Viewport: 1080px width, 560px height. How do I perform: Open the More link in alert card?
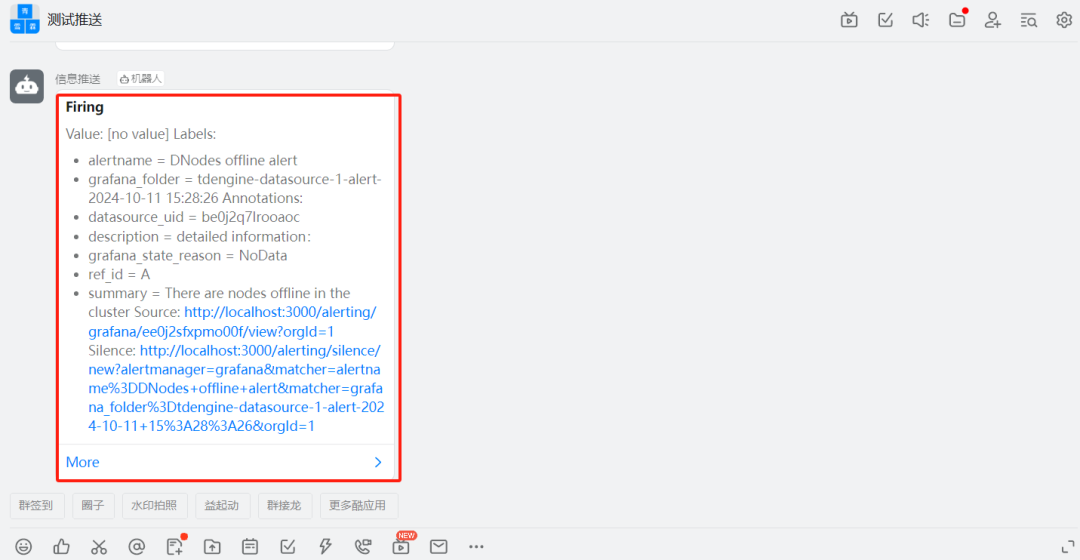(x=83, y=462)
